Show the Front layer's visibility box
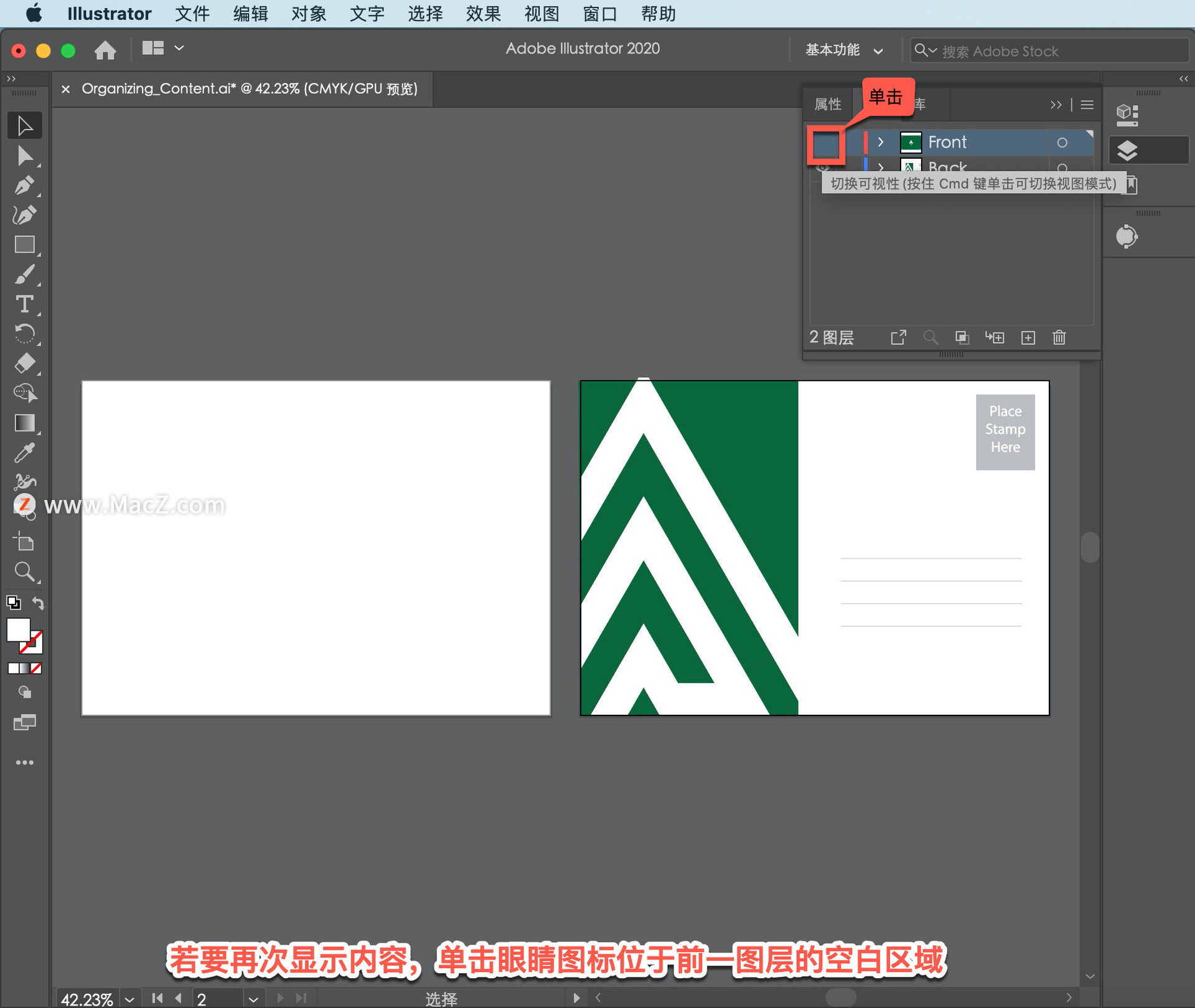The image size is (1195, 1008). (825, 144)
